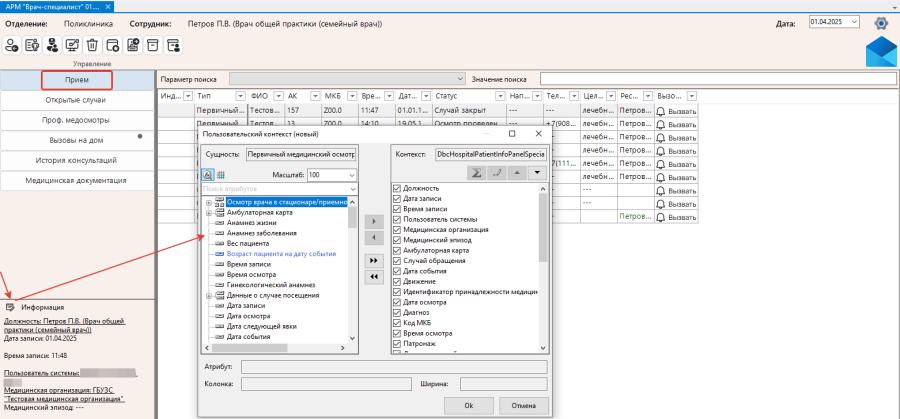The height and width of the screenshot is (419, 900).
Task: Toggle the Медицинская организация checkbox
Action: coord(397,230)
